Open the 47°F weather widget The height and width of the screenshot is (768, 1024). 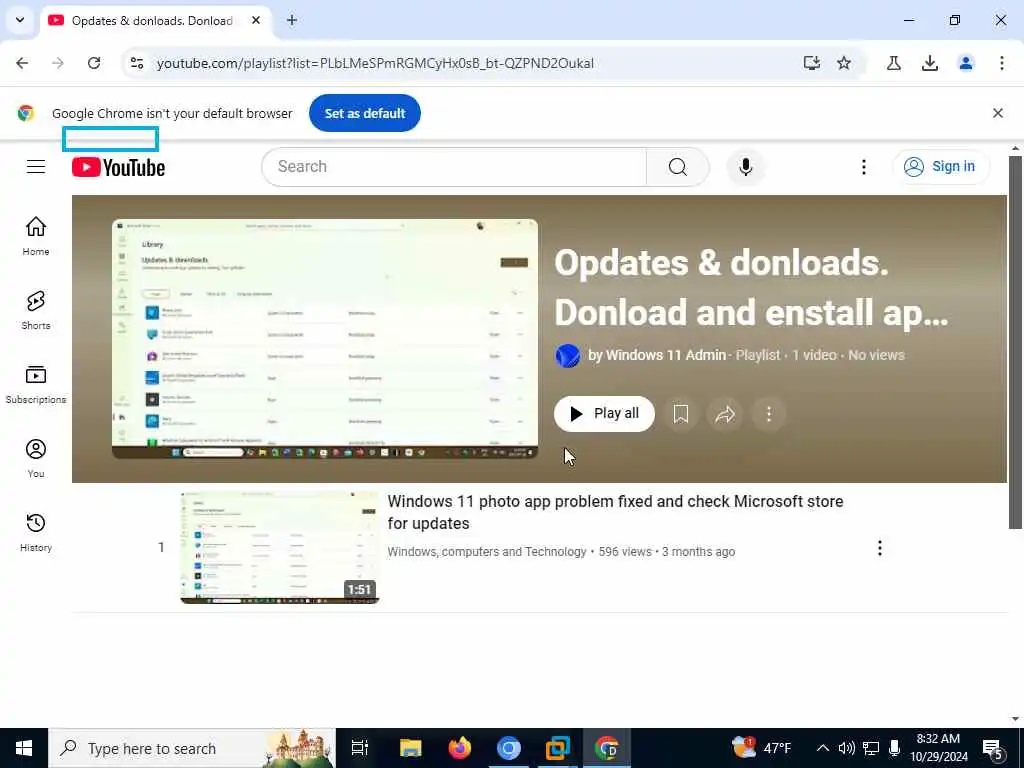(x=761, y=748)
